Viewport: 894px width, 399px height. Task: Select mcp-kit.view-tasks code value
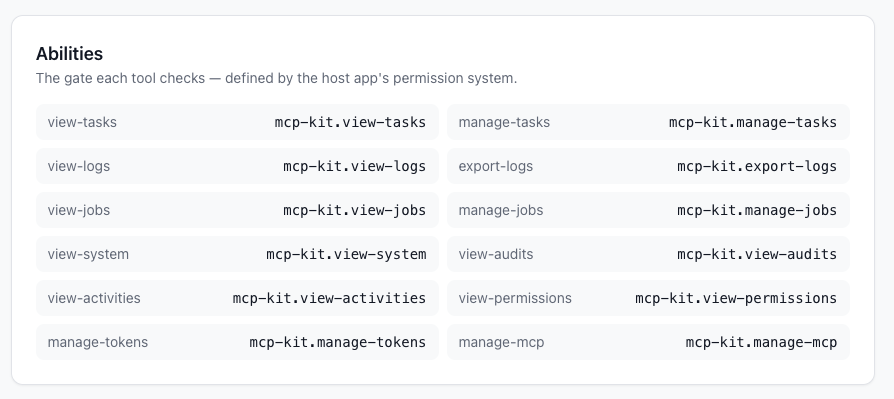click(350, 123)
